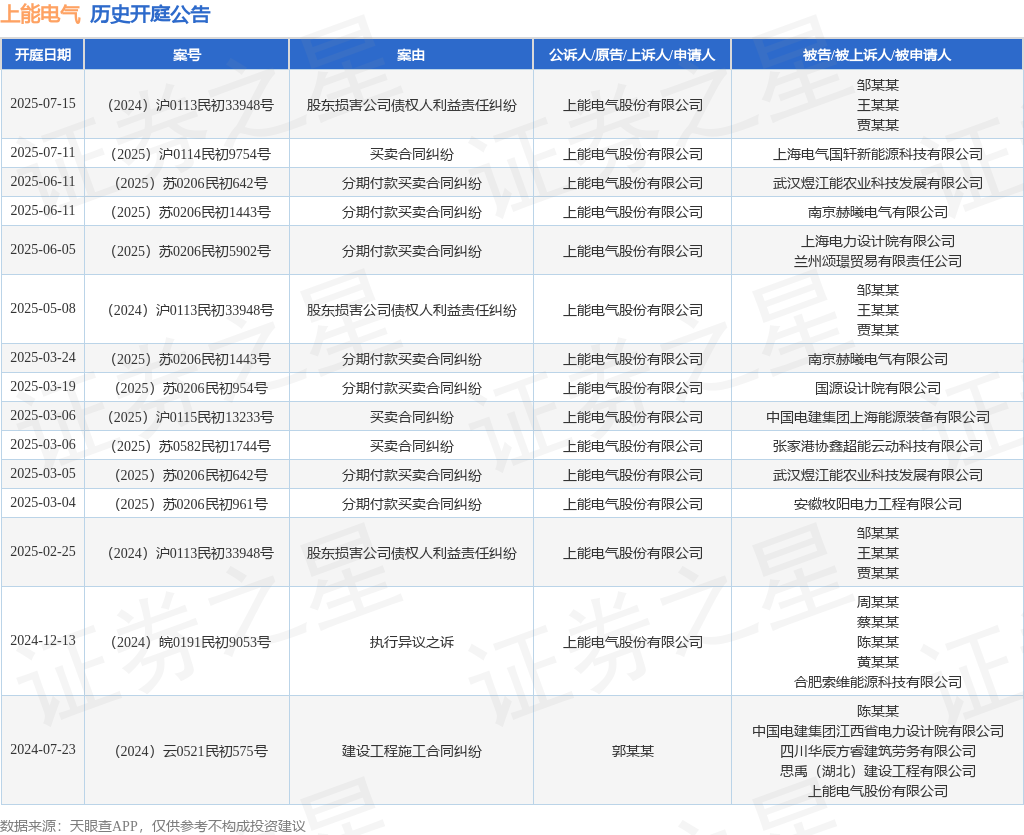Click the 被告/被上诉人/被申请人 header

point(877,55)
